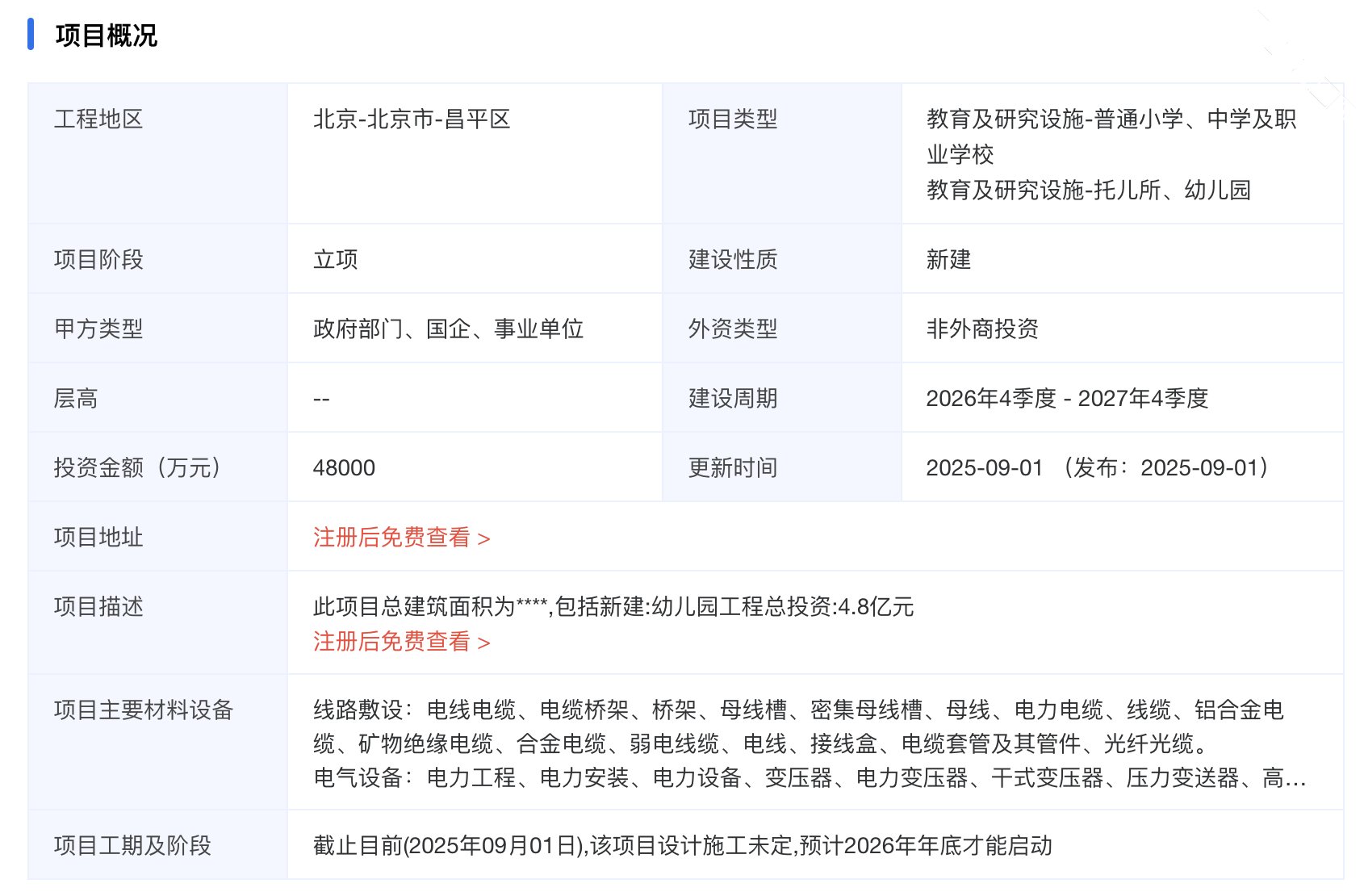Click the 2025-09-01 update time value
1364x896 pixels.
(x=984, y=468)
